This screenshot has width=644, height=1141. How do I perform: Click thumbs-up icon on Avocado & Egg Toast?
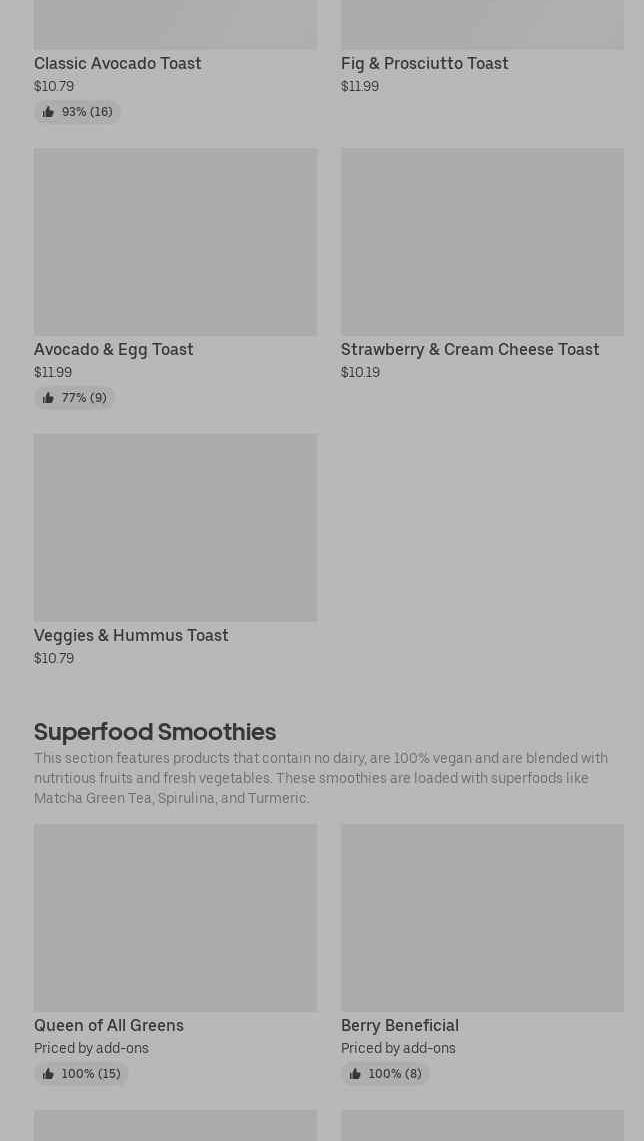pos(48,398)
